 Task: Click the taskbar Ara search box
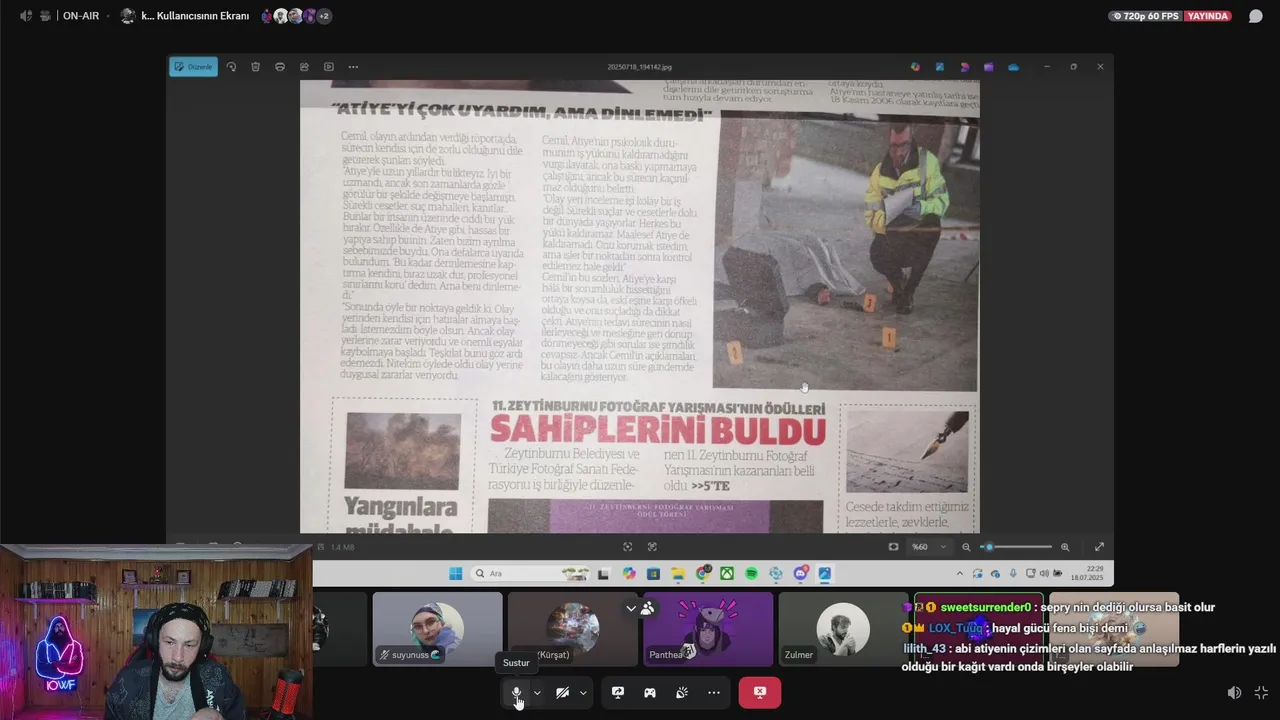click(530, 573)
